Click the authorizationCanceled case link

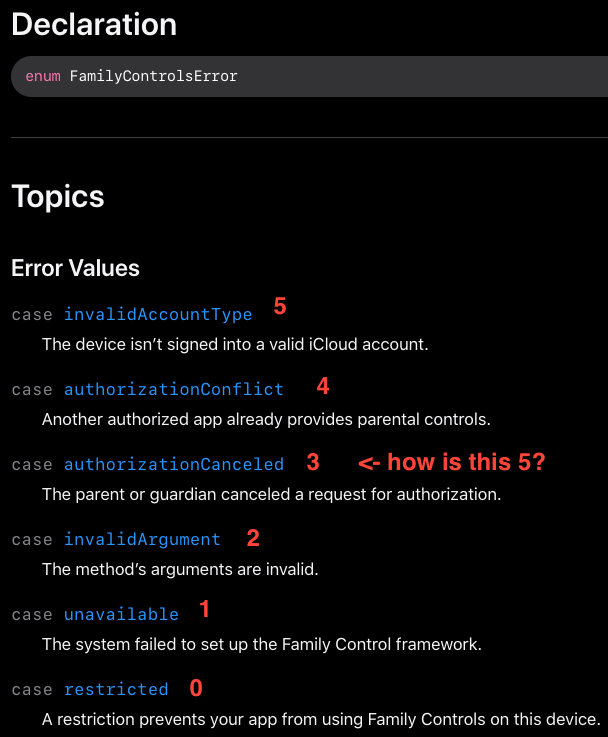173,464
